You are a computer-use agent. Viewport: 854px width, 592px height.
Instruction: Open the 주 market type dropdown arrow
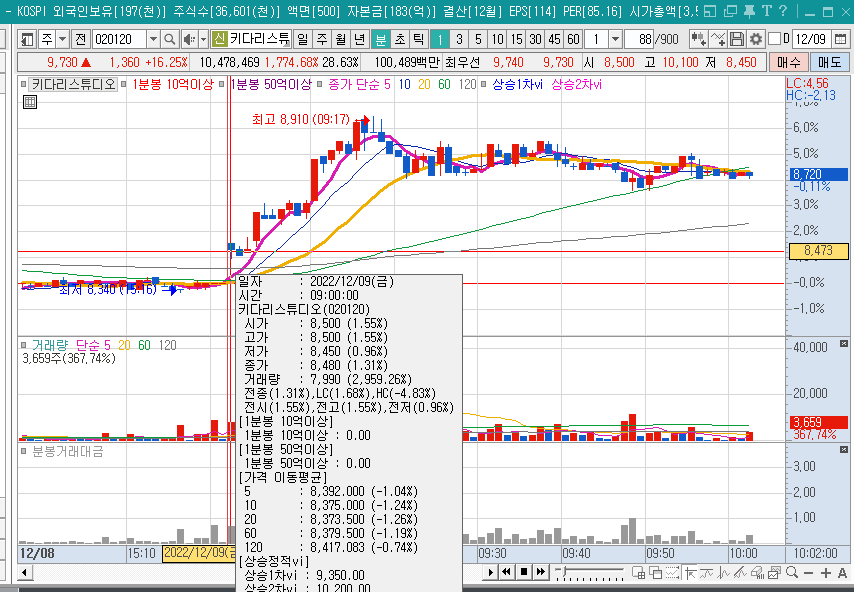point(63,39)
